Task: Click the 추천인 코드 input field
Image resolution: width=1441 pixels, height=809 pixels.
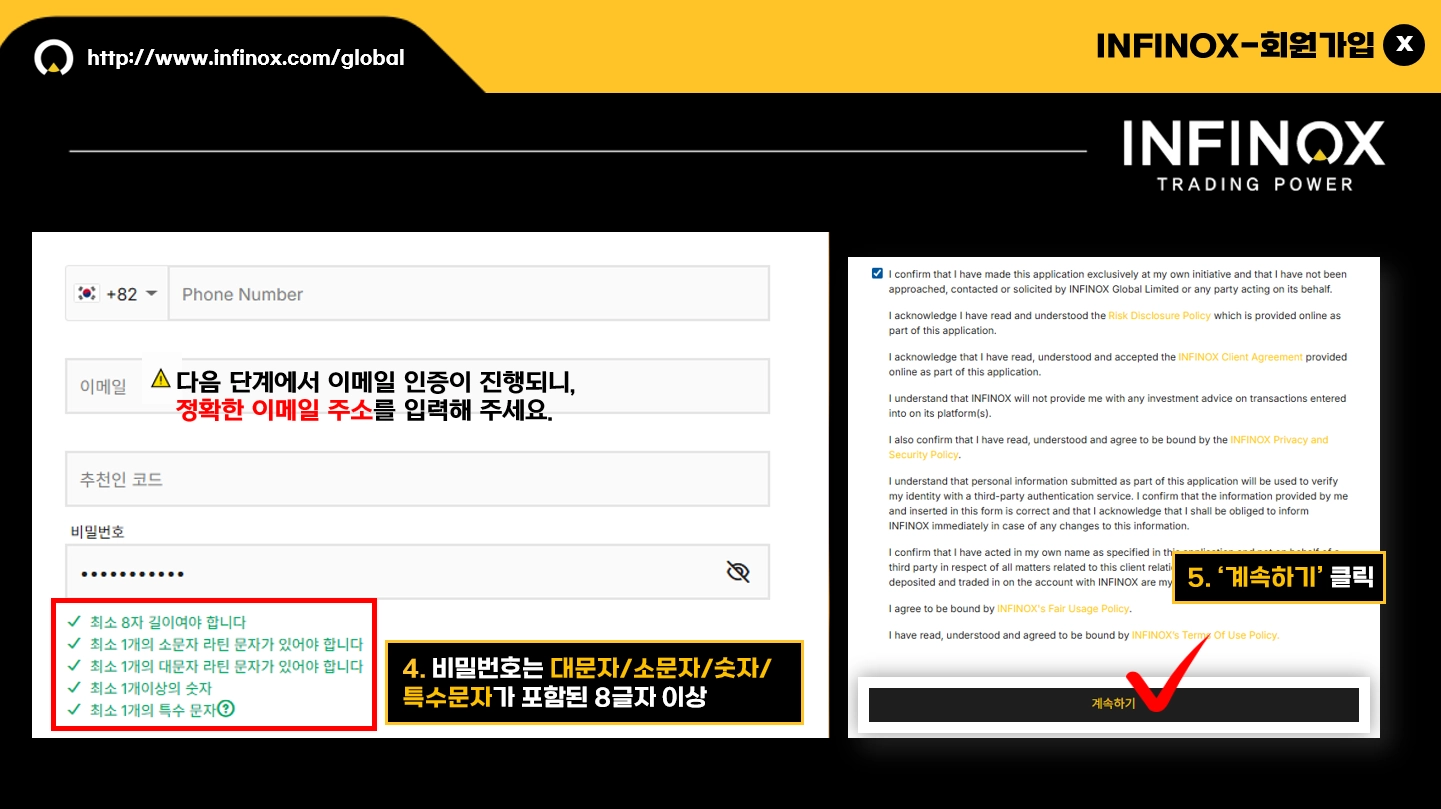Action: pyautogui.click(x=417, y=479)
